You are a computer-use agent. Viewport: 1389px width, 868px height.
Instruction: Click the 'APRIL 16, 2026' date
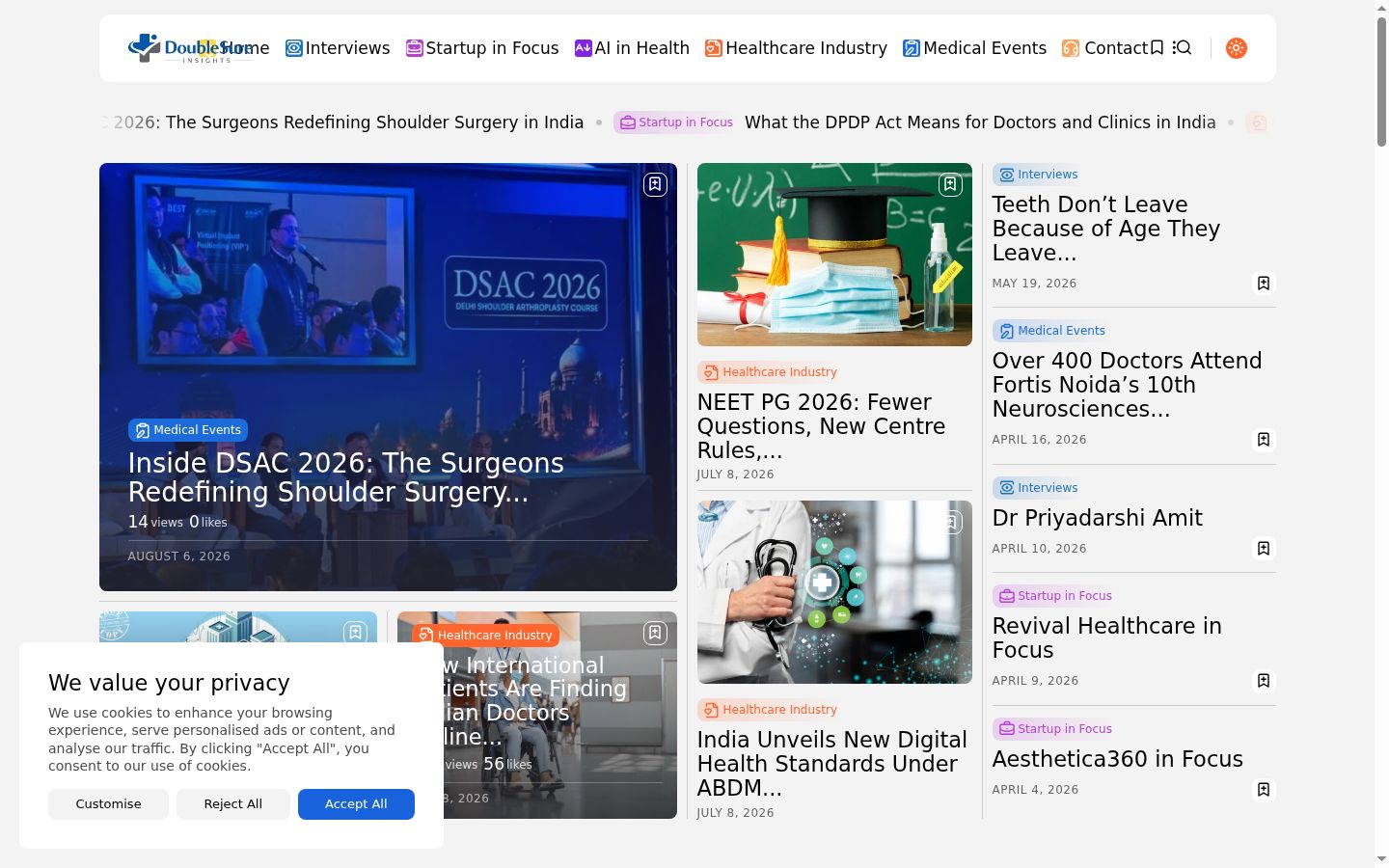(x=1039, y=440)
